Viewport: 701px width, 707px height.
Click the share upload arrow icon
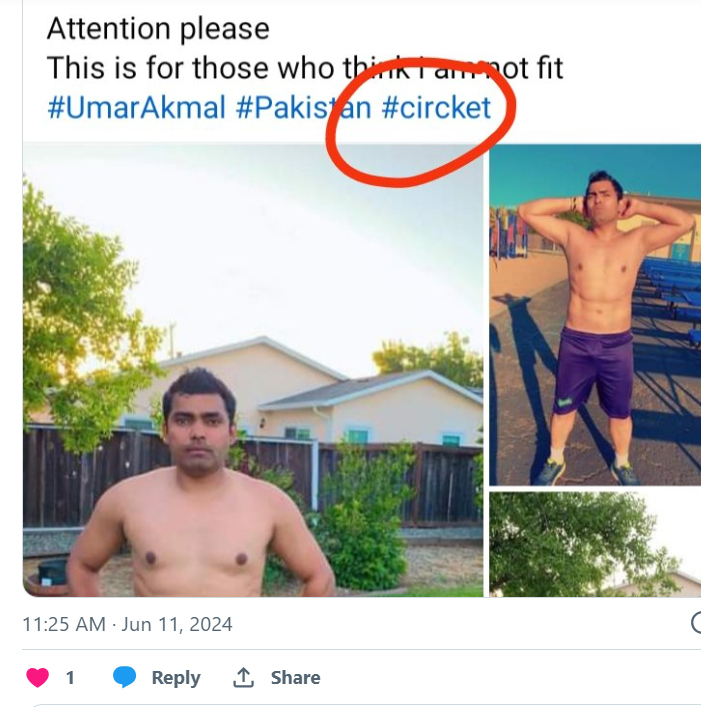[243, 677]
